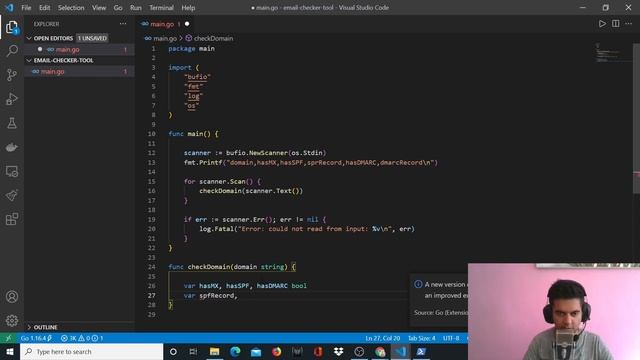Open the Accounts menu icon

click(12, 296)
